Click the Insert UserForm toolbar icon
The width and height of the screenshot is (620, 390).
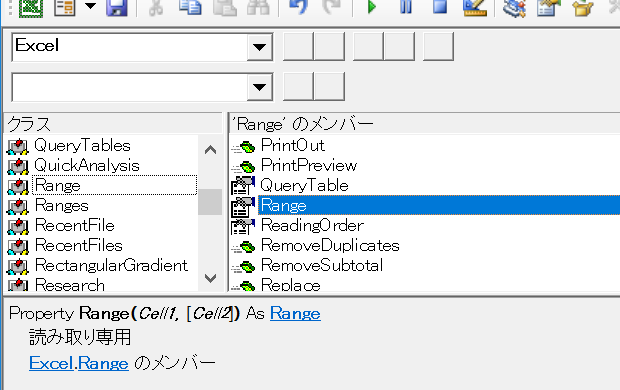point(64,7)
